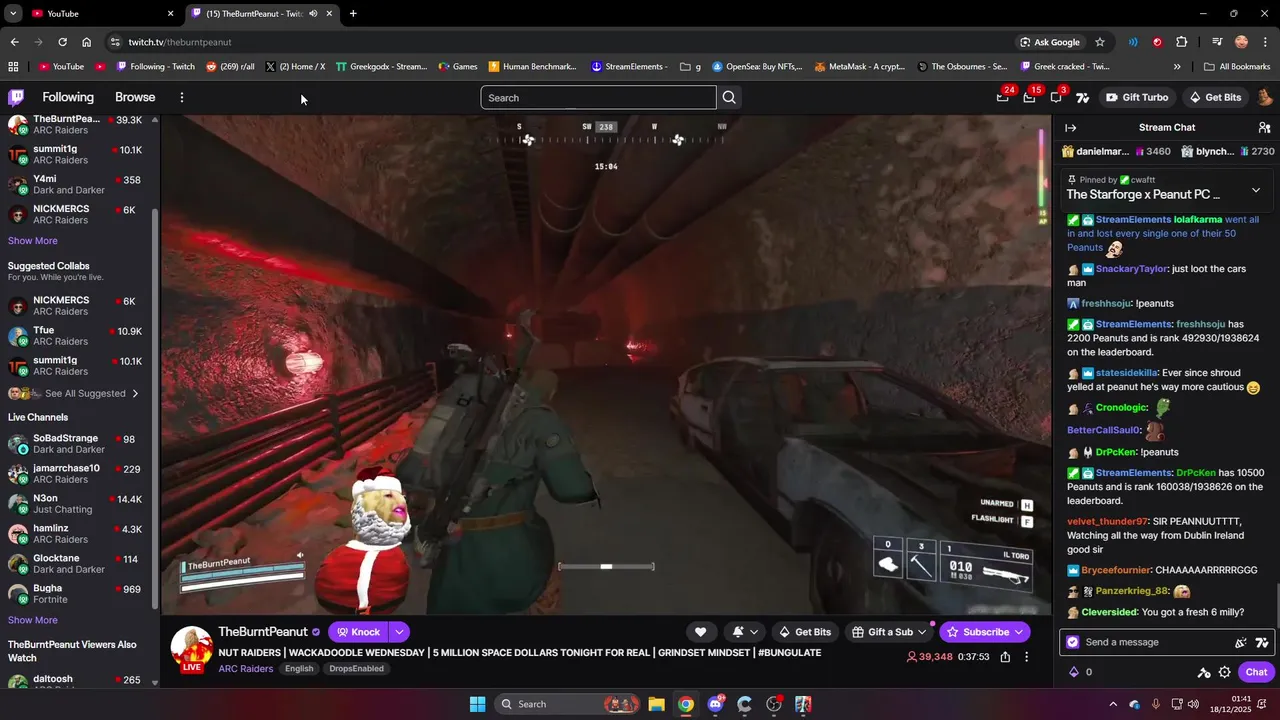Viewport: 1280px width, 720px height.
Task: Click Get Bits in top bar
Action: [1215, 97]
